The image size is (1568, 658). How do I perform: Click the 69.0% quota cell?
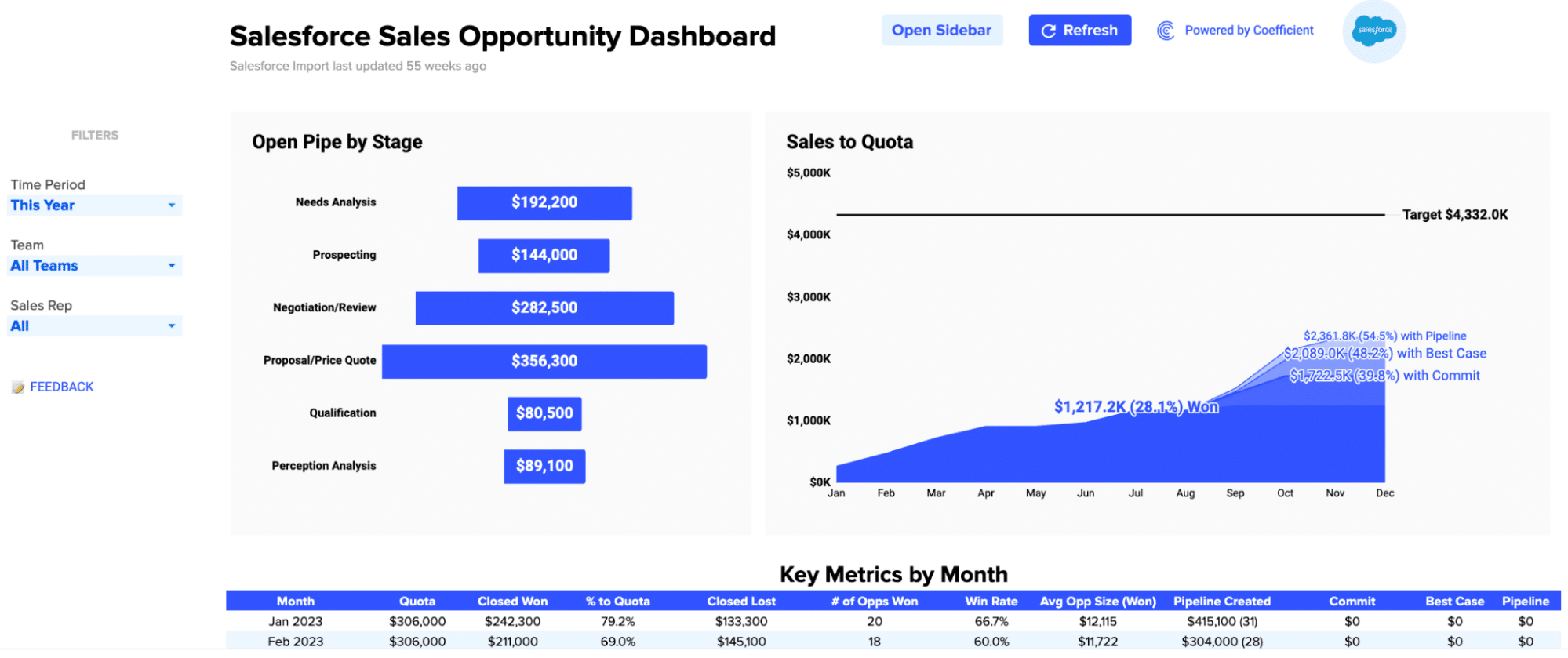[618, 642]
